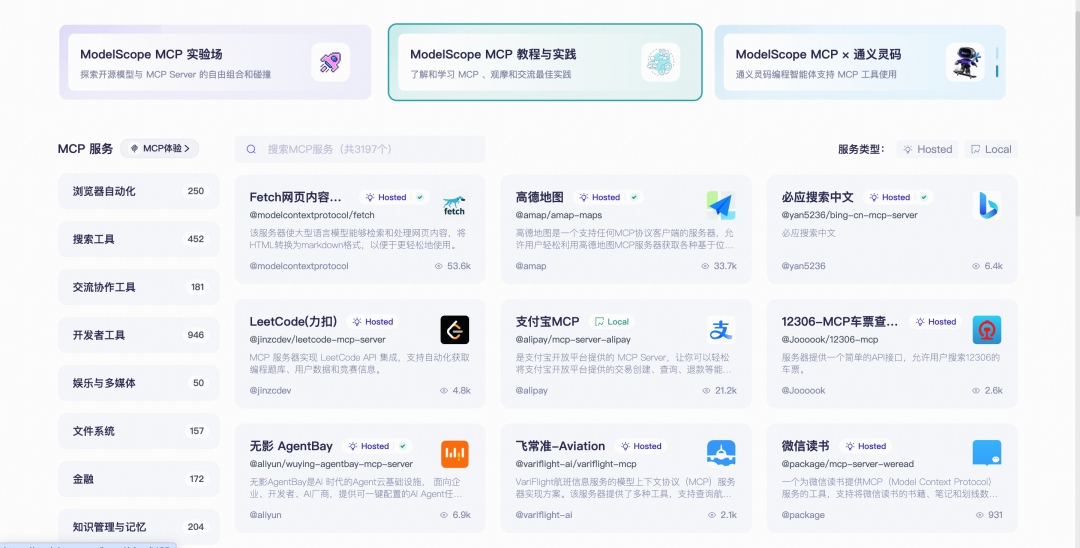Click the 微信读书 blue chat logo

[986, 454]
